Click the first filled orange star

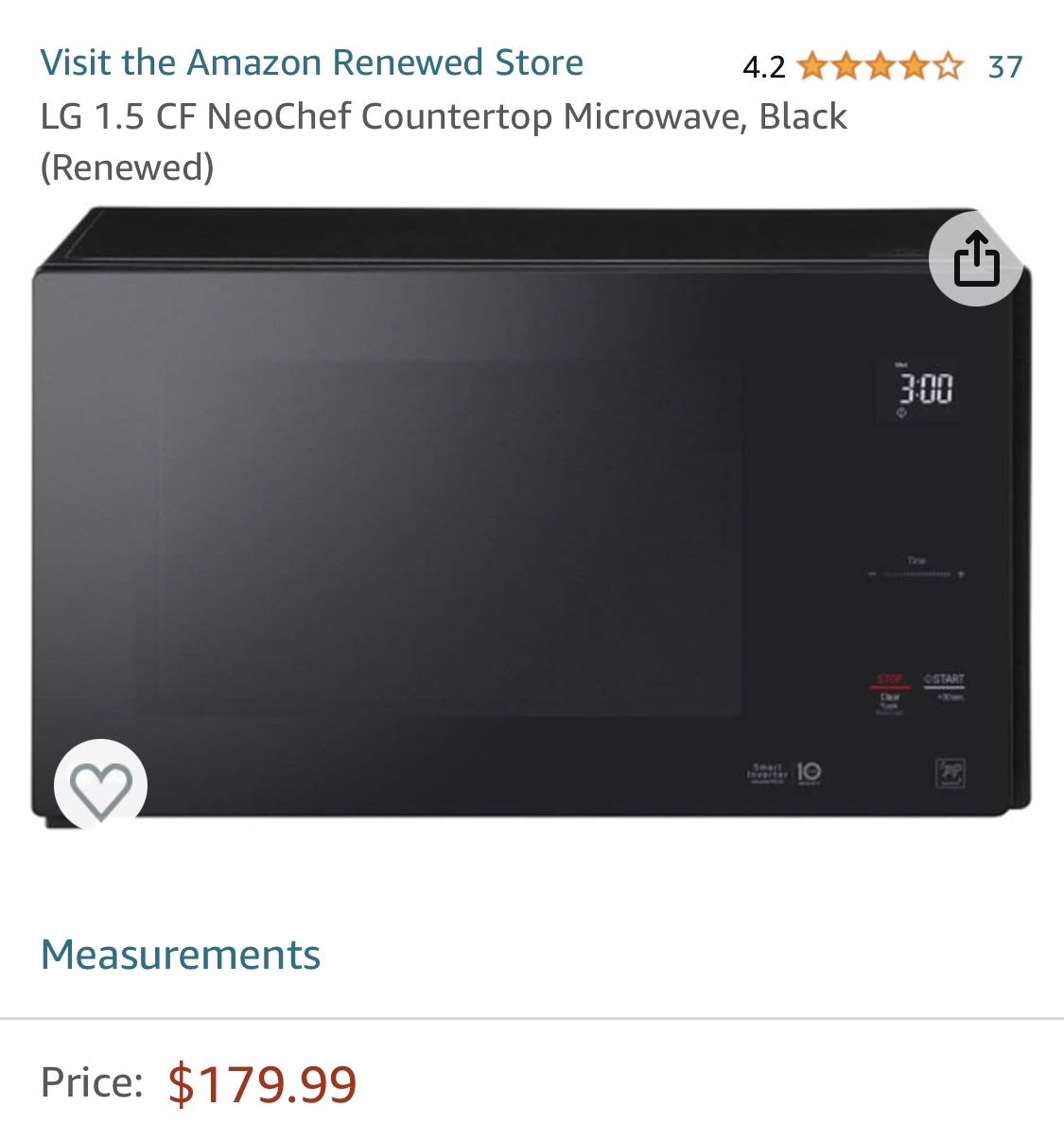pos(811,66)
